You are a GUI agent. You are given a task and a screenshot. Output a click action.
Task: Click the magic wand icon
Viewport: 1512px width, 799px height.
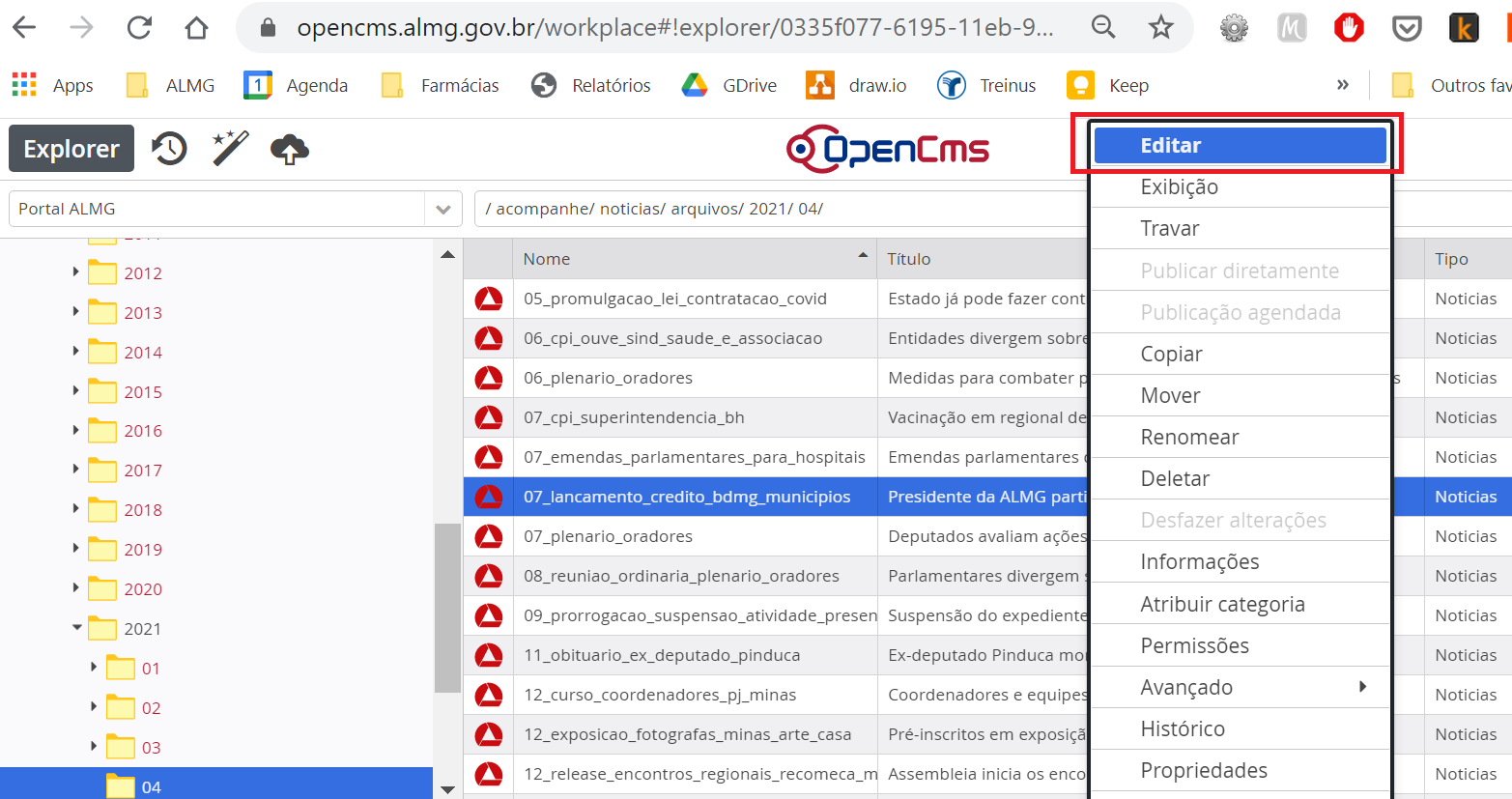pyautogui.click(x=230, y=149)
